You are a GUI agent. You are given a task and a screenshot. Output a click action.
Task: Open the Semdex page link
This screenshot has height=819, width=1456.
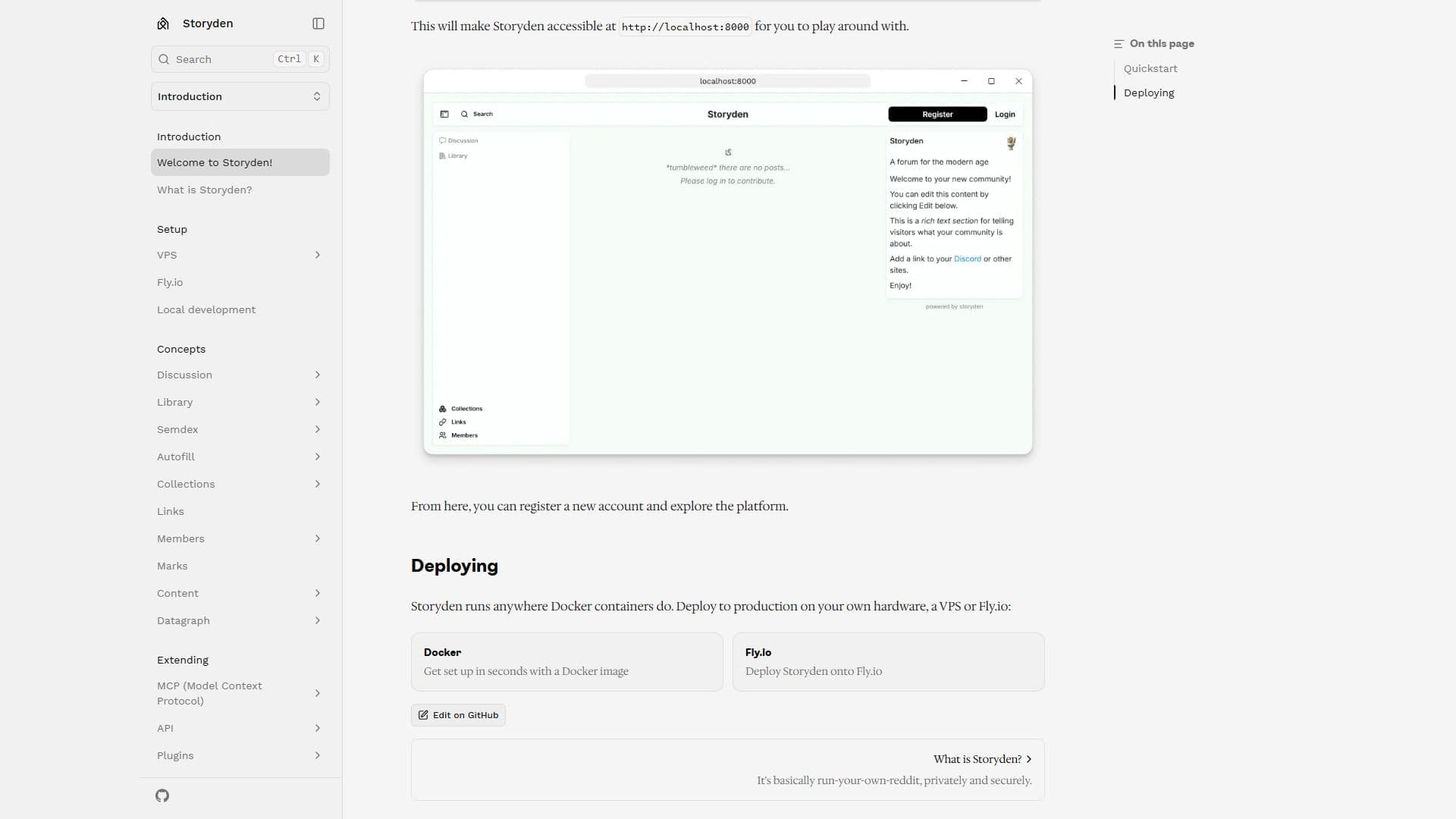[177, 429]
